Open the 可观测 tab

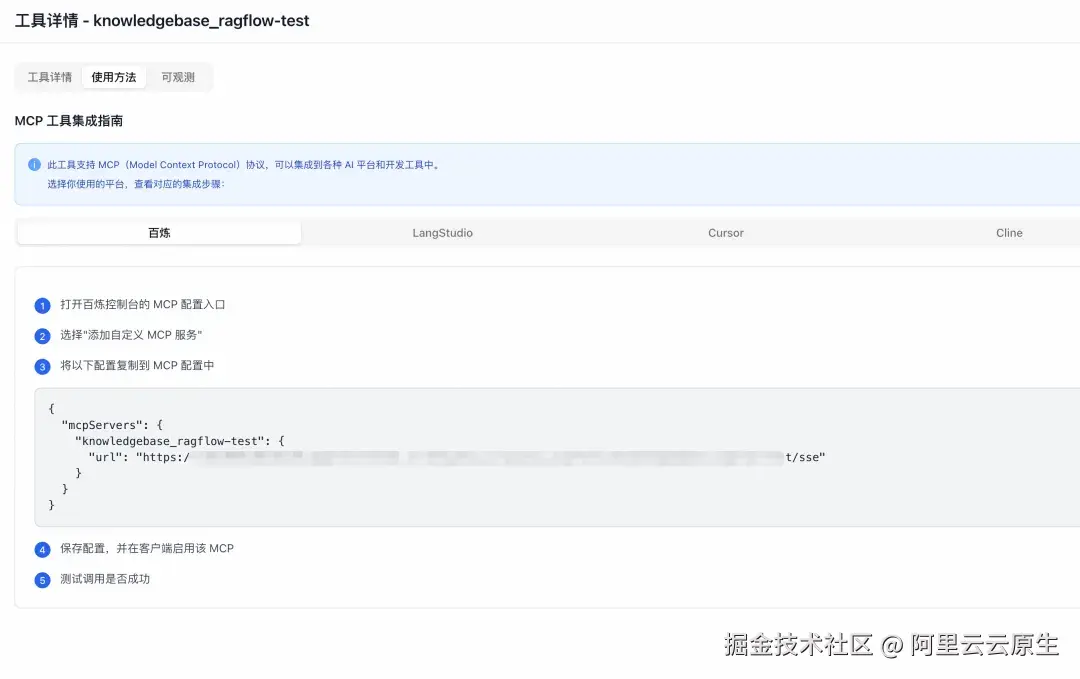[x=178, y=77]
